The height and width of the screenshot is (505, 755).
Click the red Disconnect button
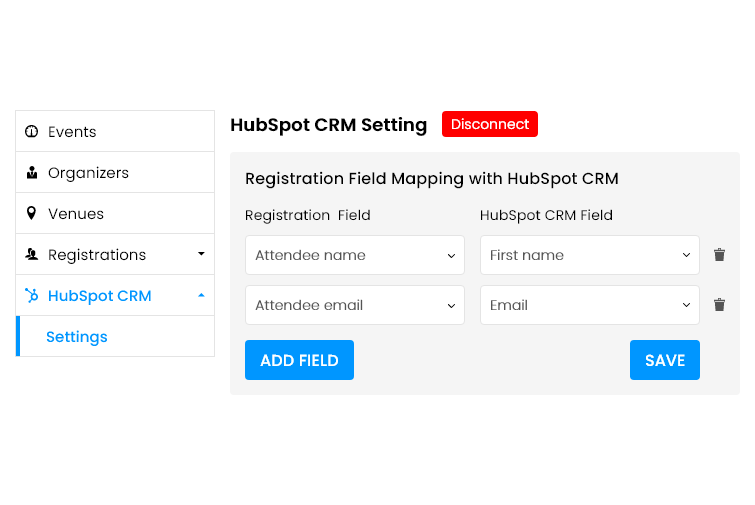[490, 124]
